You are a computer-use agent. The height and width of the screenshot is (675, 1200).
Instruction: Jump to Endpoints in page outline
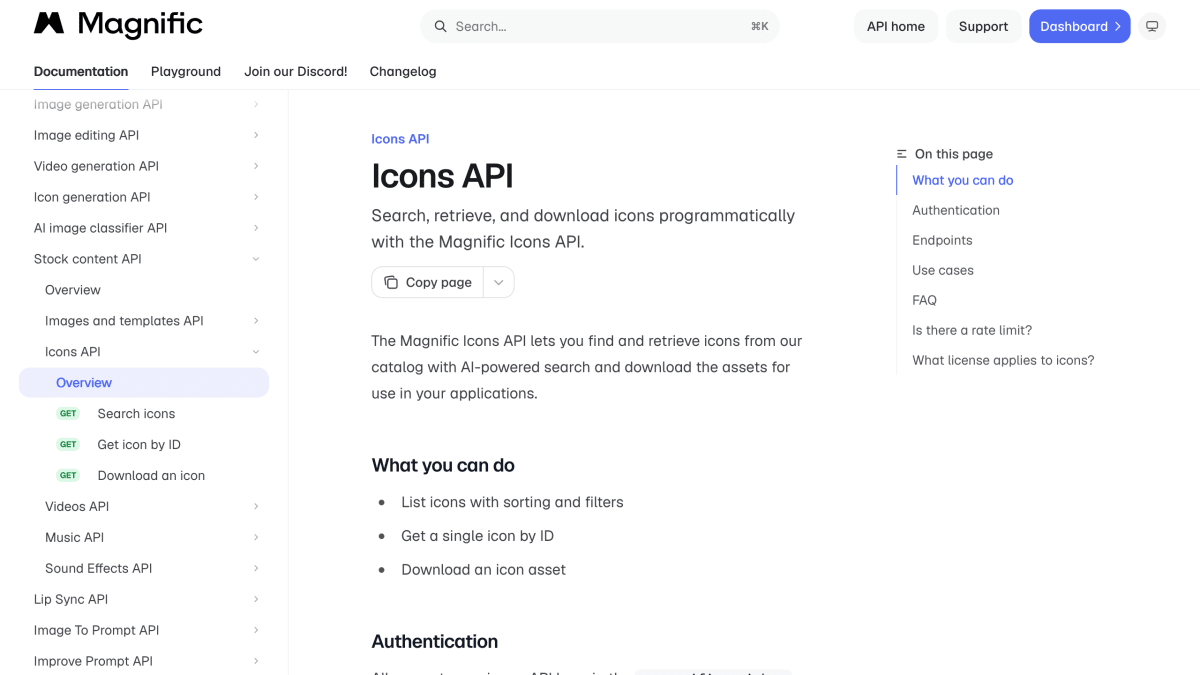[x=942, y=240]
